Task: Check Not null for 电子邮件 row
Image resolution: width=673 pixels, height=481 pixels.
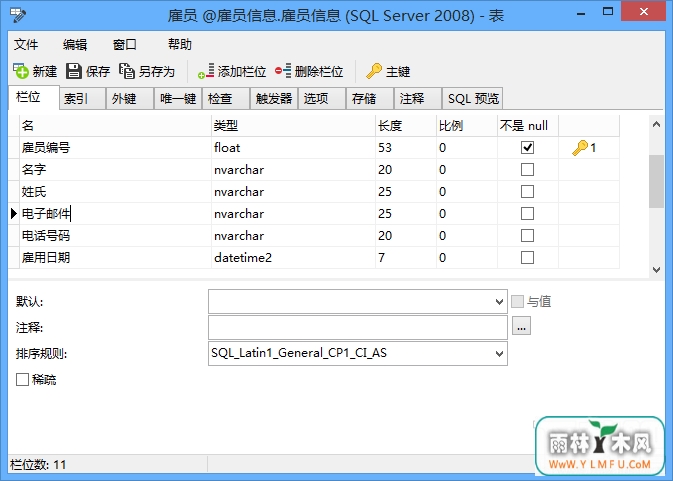Action: [527, 213]
